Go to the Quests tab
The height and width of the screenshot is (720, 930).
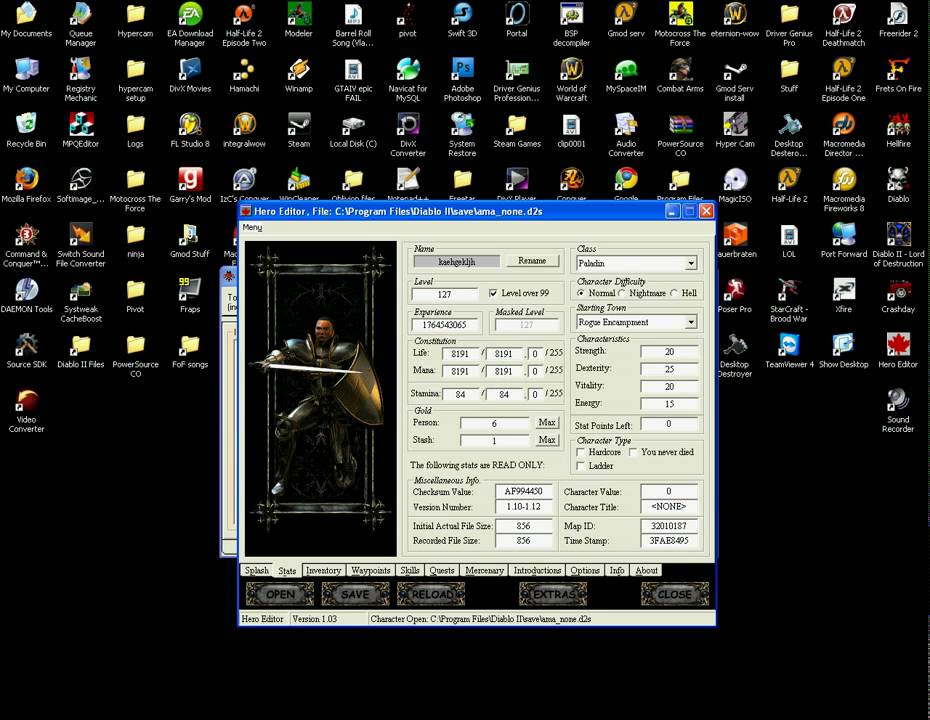pos(442,571)
